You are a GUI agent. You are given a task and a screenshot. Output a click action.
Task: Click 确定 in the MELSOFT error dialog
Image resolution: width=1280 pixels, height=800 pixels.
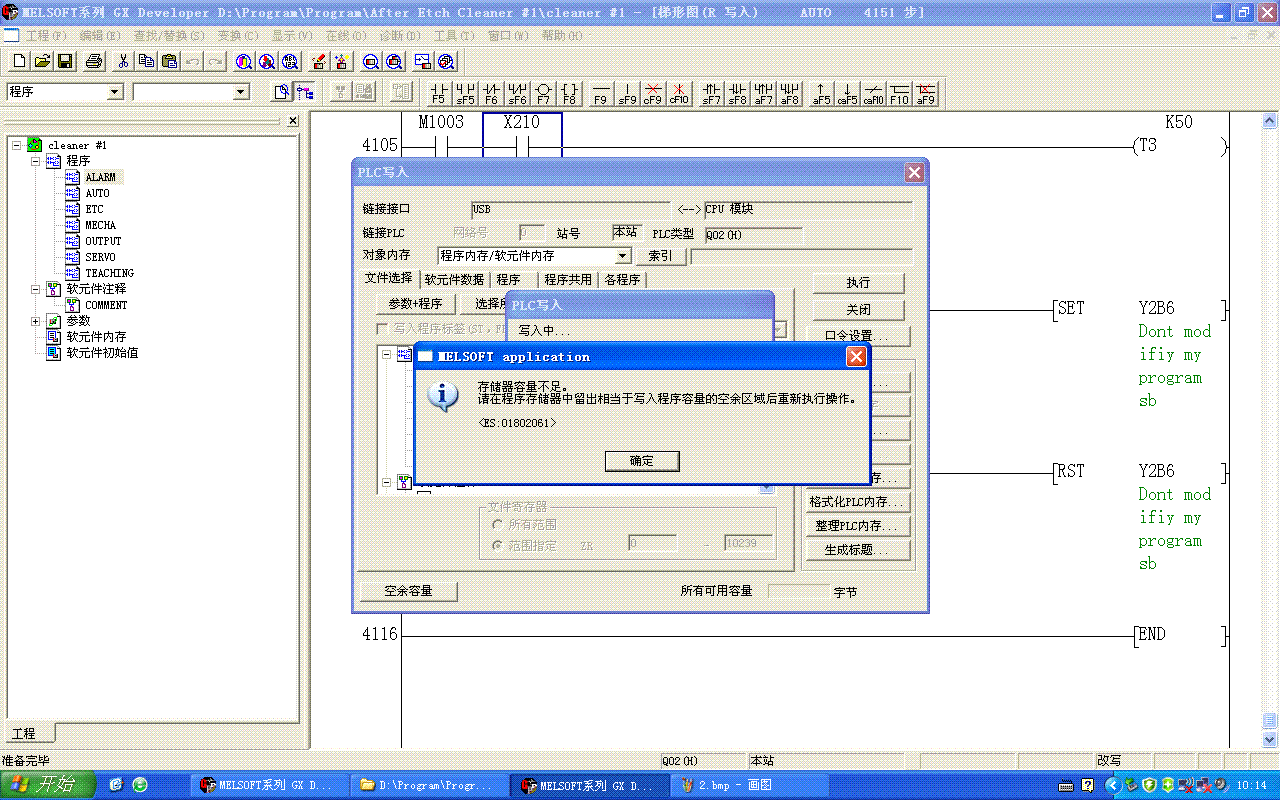click(x=641, y=461)
